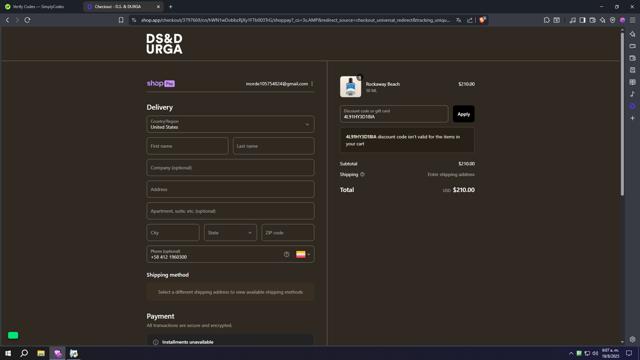Click the shipping info question icon
Viewport: 640px width, 360px height.
(x=362, y=174)
